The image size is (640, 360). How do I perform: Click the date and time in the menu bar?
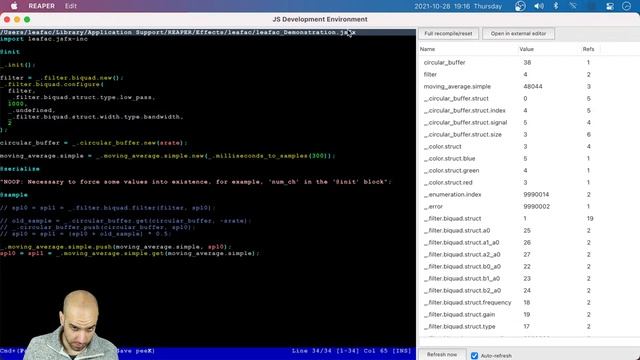(x=458, y=6)
